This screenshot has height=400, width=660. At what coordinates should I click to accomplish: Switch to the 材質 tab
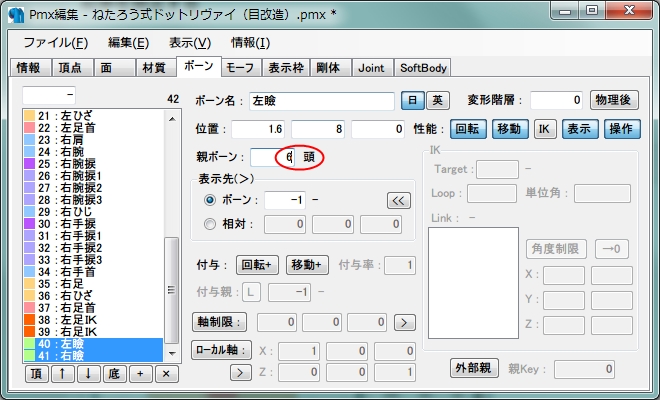click(155, 67)
